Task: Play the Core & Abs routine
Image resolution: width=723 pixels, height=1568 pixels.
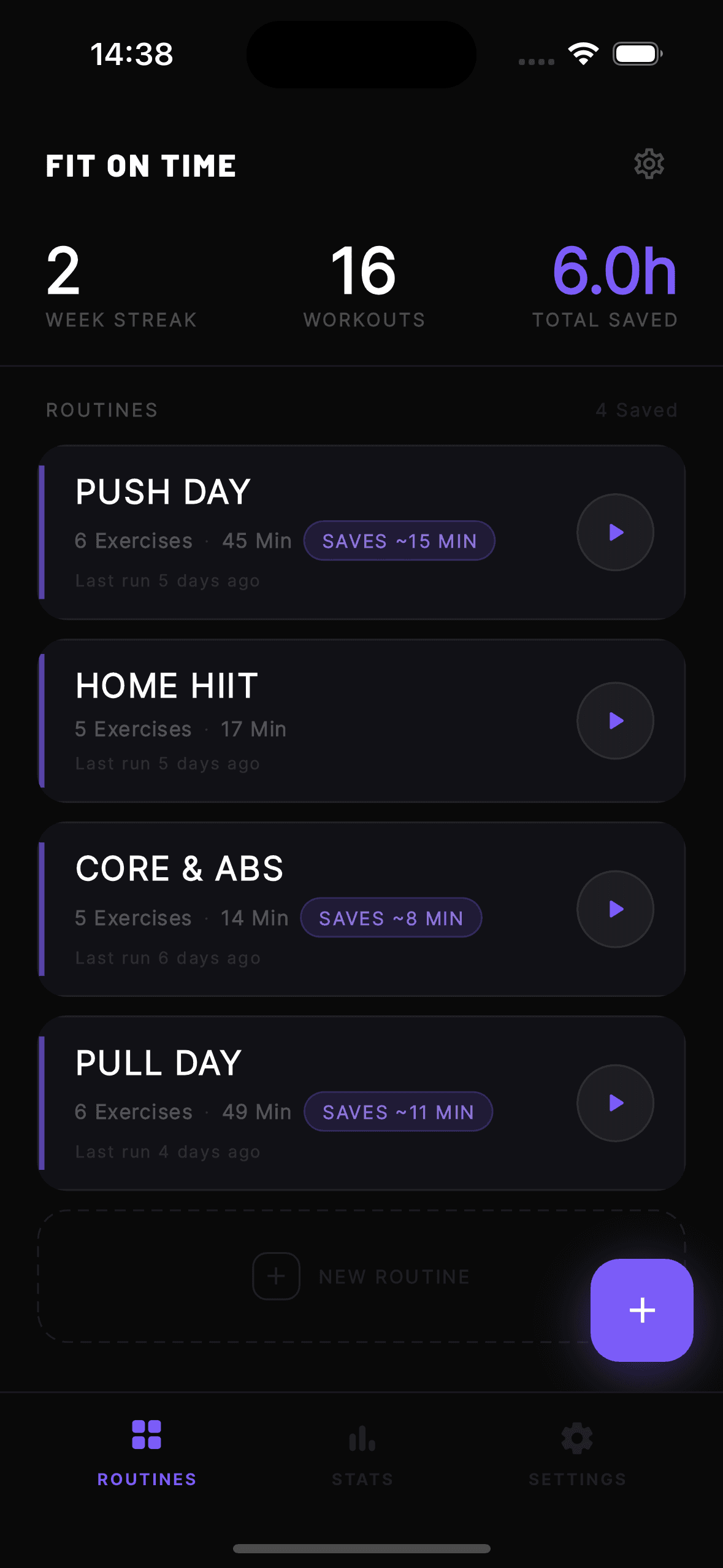Action: [614, 910]
